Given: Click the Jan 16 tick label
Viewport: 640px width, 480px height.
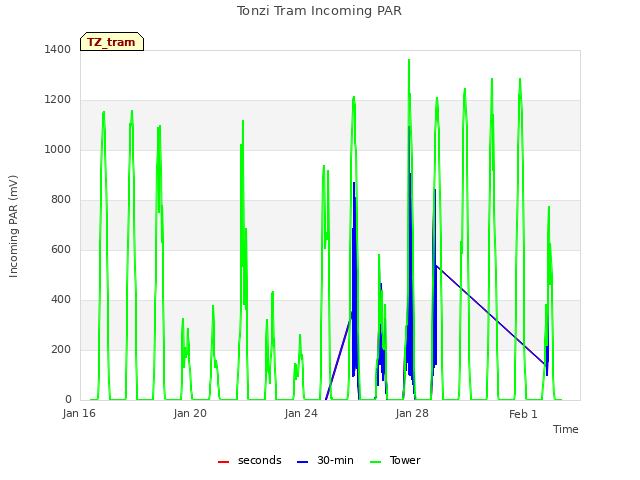Looking at the screenshot, I should click(79, 413).
